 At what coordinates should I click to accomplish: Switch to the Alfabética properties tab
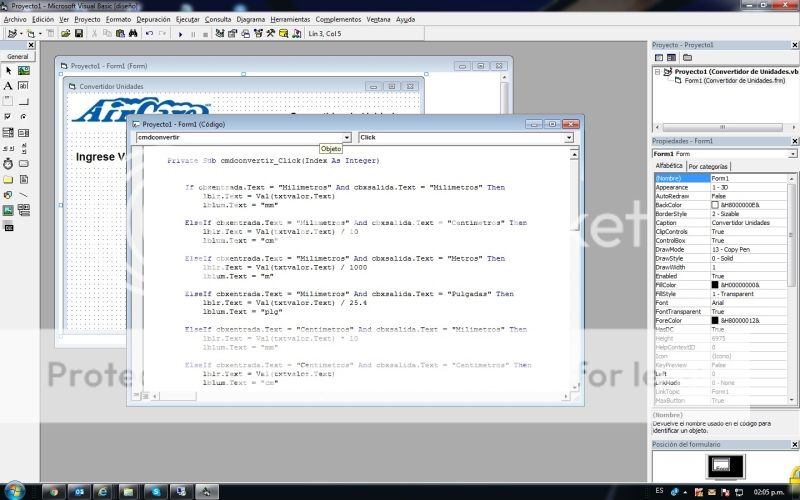669,166
